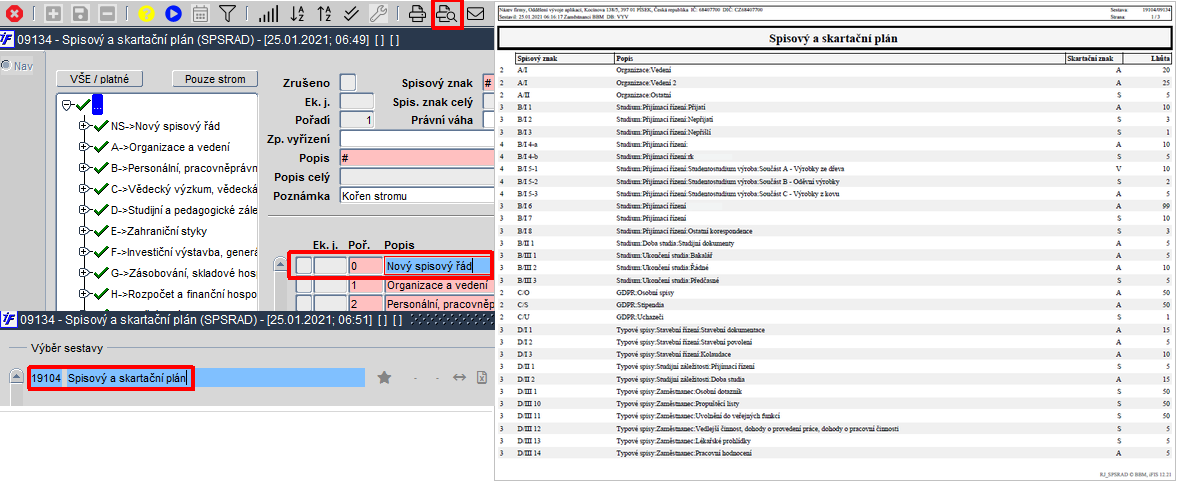Click the filter funnel icon

pos(228,13)
